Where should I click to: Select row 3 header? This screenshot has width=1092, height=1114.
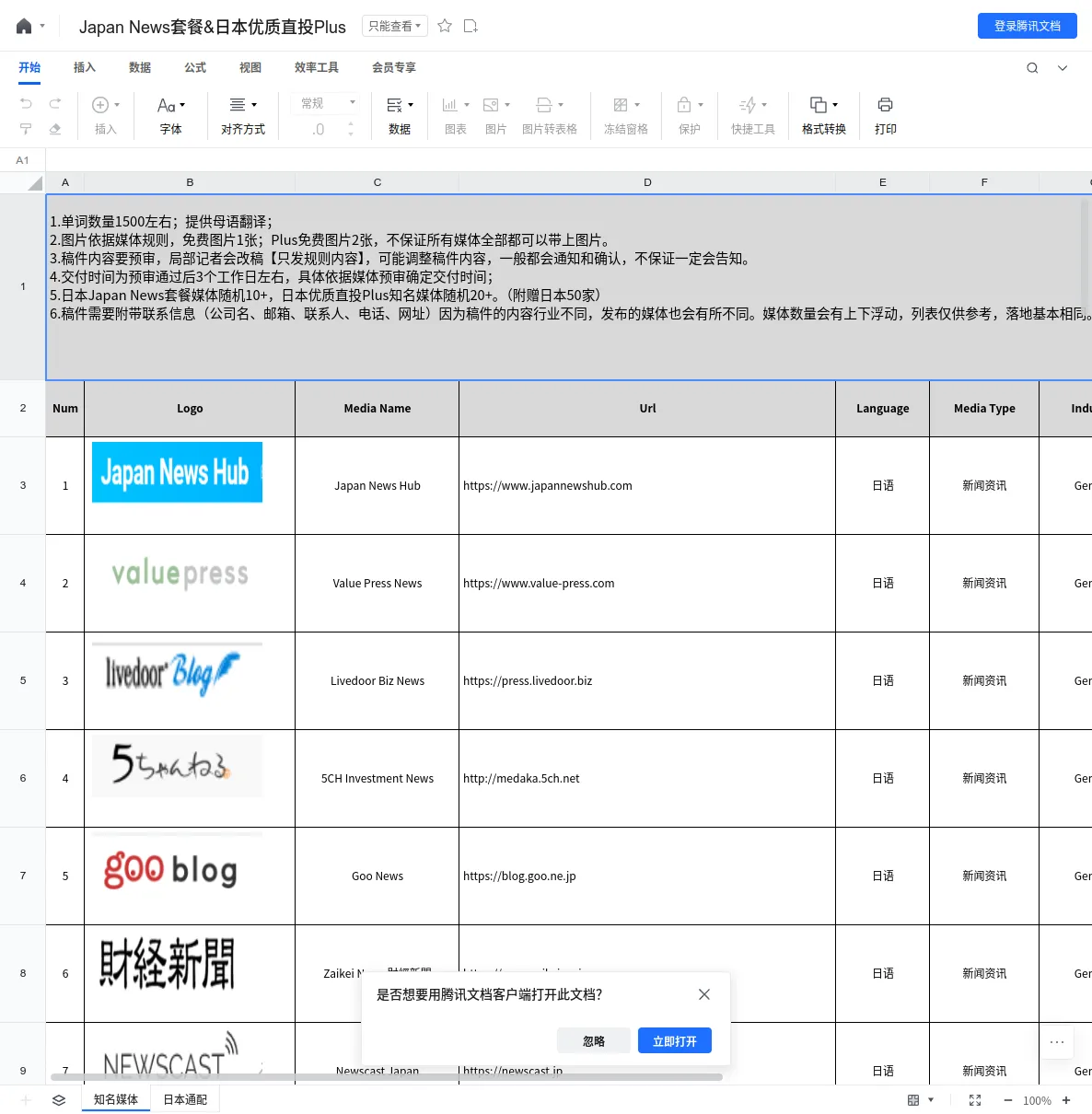23,485
